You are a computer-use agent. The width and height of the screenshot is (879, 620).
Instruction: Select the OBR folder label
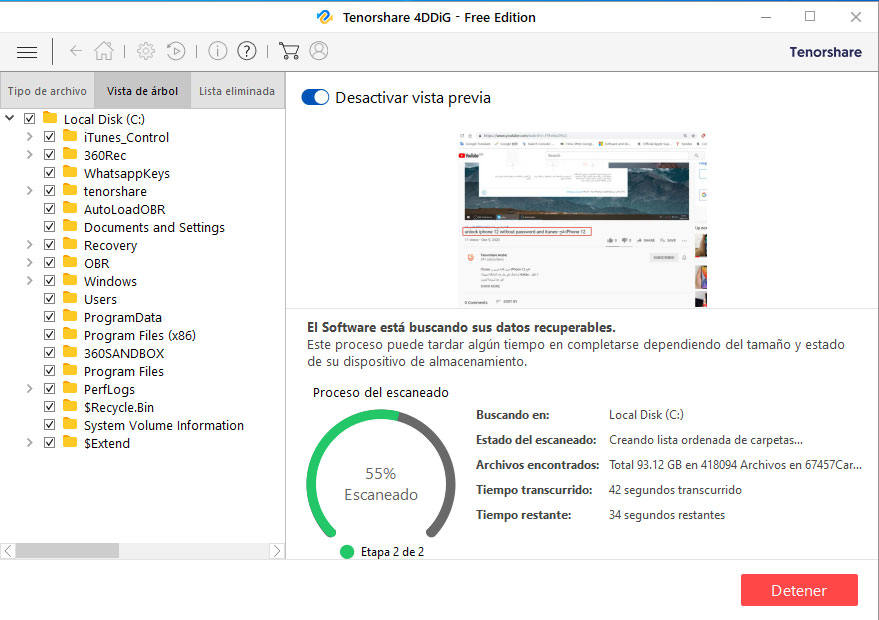pos(96,263)
